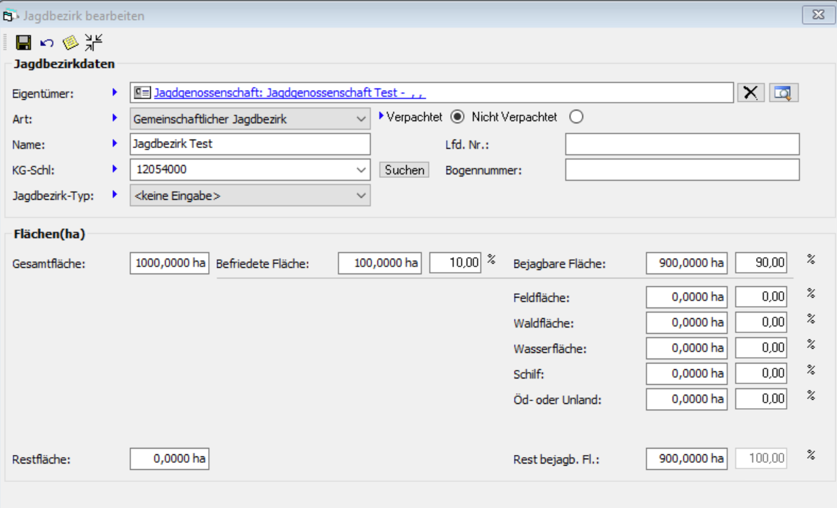This screenshot has height=508, width=837.
Task: Click the Gesamtfläche hectare field
Action: (169, 264)
